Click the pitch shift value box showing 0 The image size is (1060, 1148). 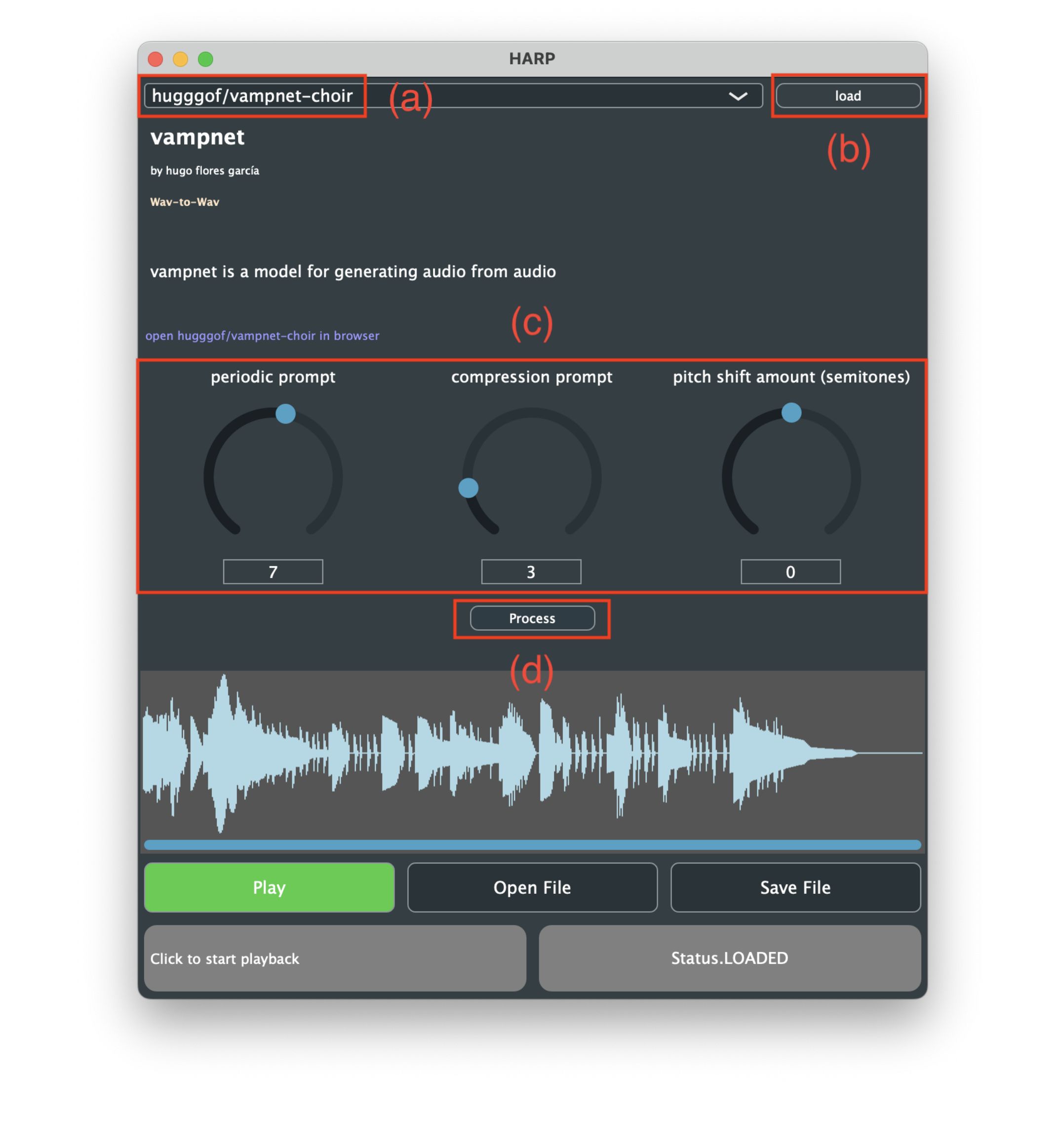tap(790, 572)
